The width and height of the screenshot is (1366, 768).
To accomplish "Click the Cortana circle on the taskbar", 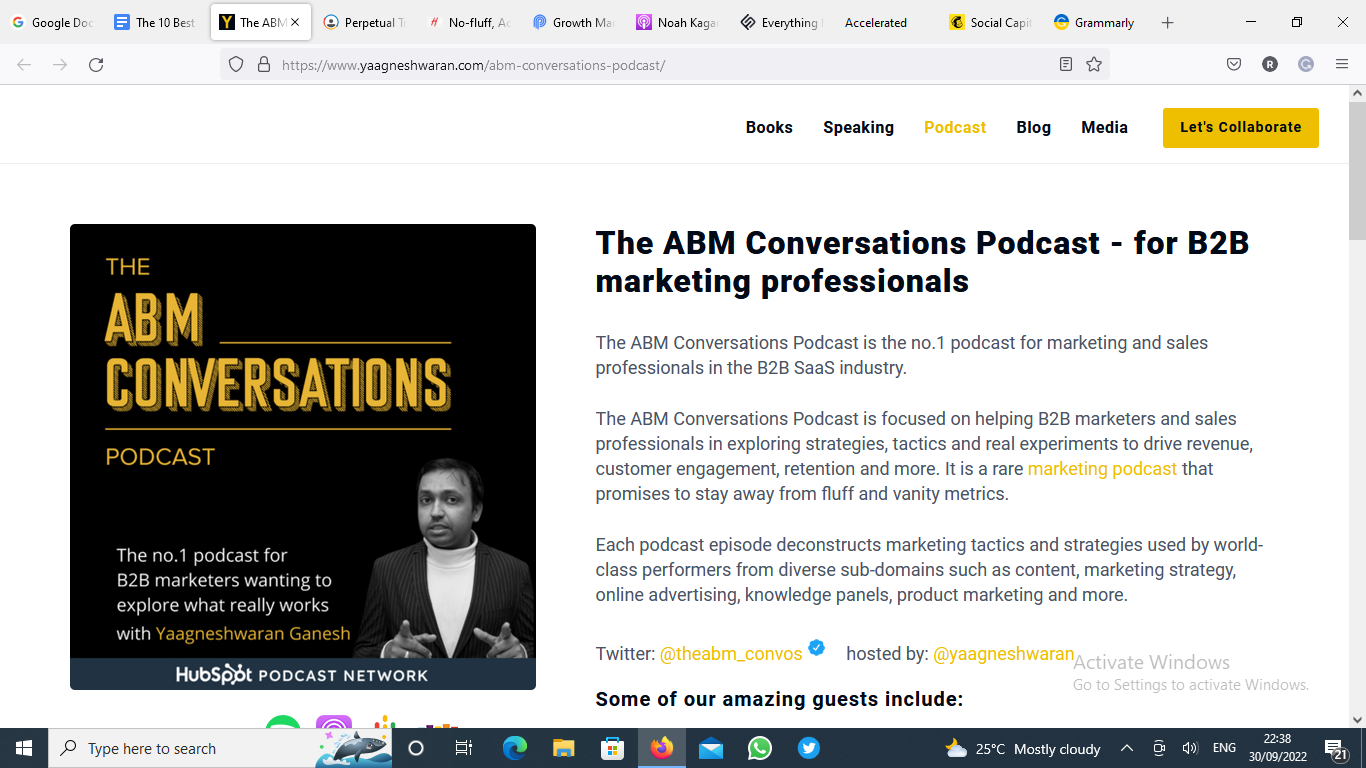I will (x=416, y=748).
